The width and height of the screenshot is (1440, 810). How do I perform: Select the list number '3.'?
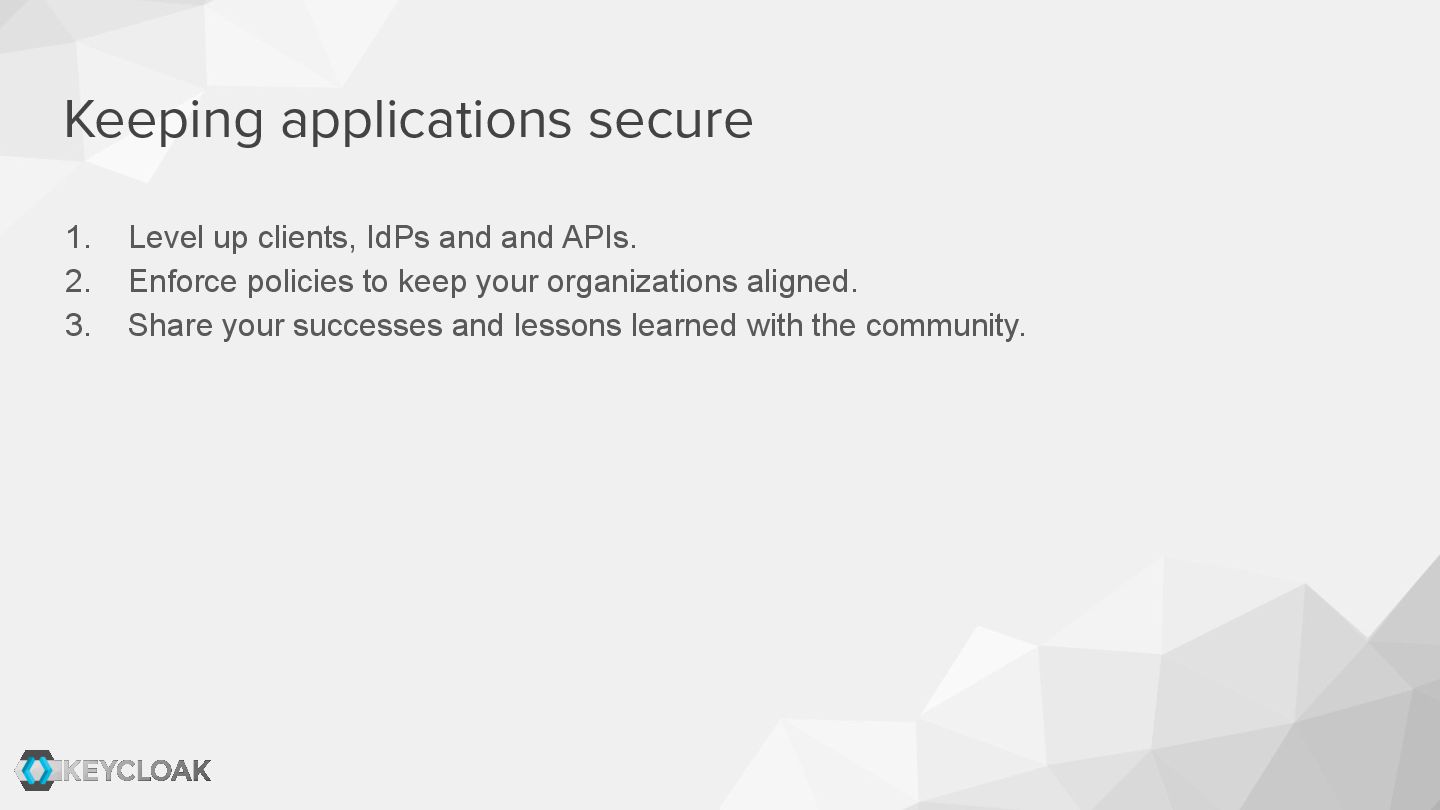78,326
